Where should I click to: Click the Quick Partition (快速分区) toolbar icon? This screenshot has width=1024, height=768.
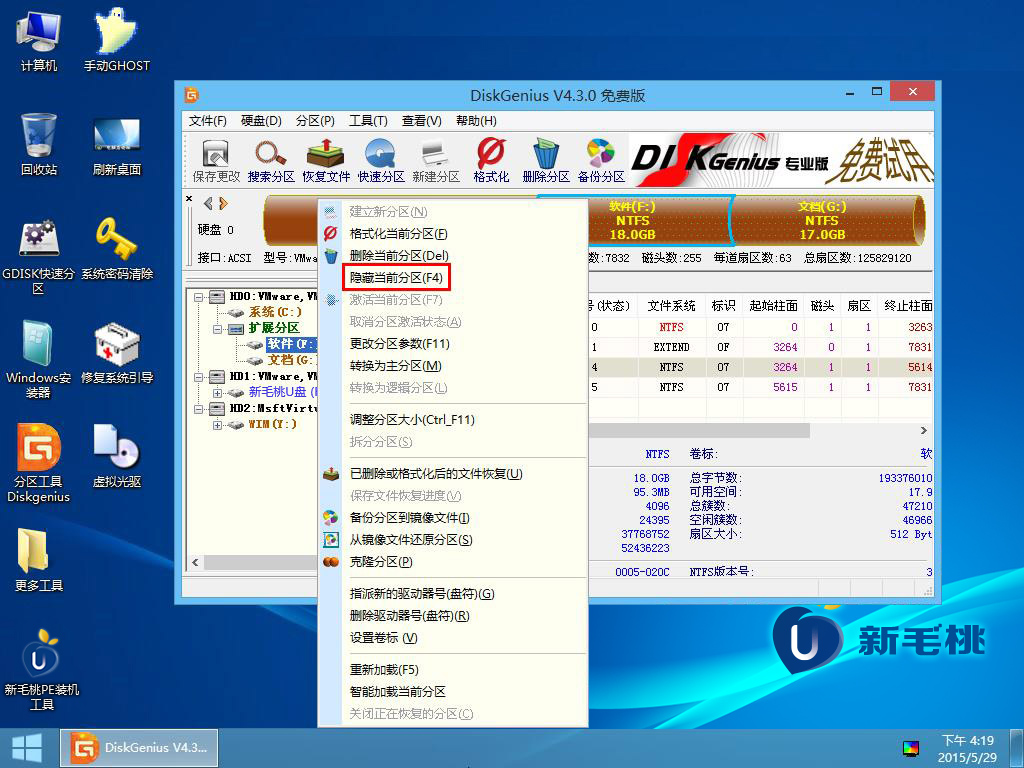381,160
